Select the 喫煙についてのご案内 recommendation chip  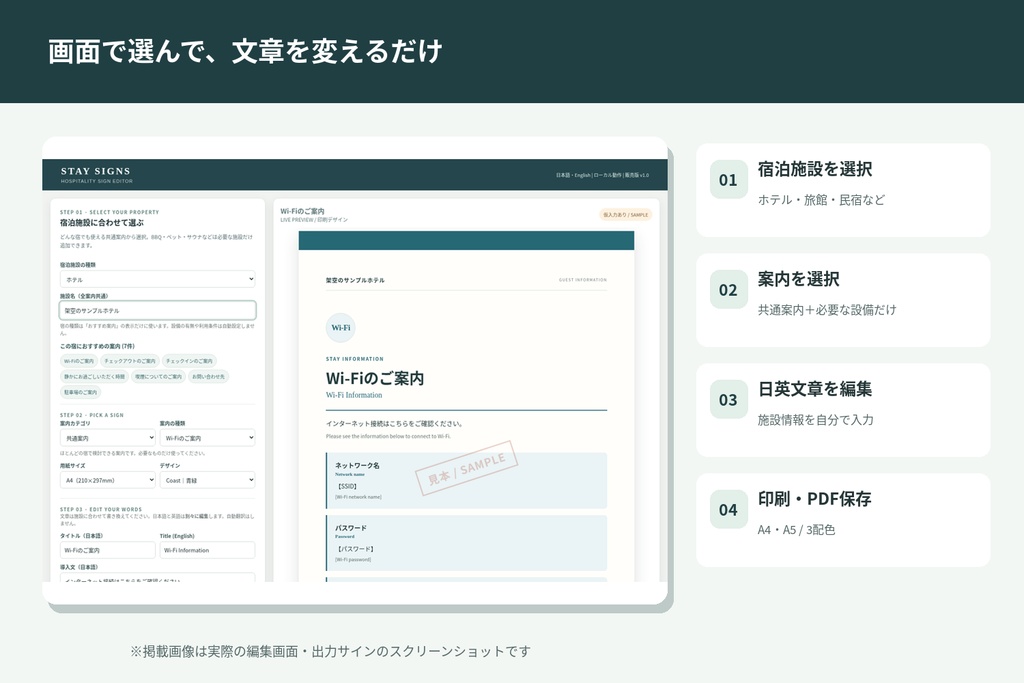click(x=158, y=377)
